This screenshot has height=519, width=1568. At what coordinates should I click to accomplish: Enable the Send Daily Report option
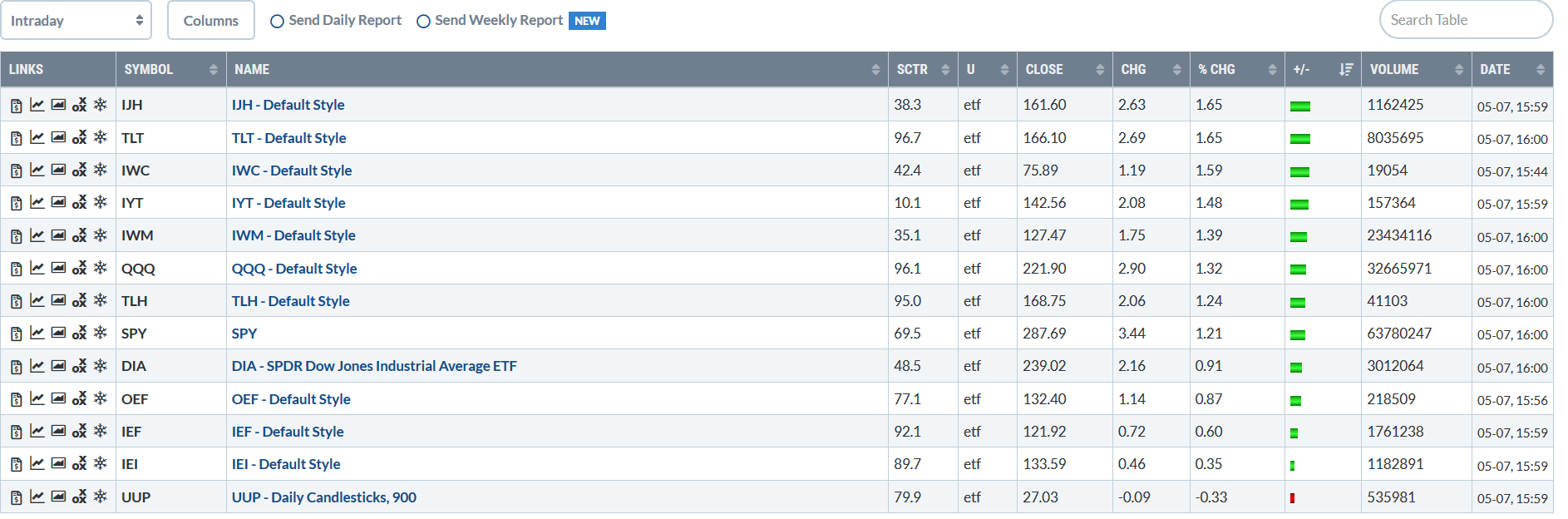point(336,21)
